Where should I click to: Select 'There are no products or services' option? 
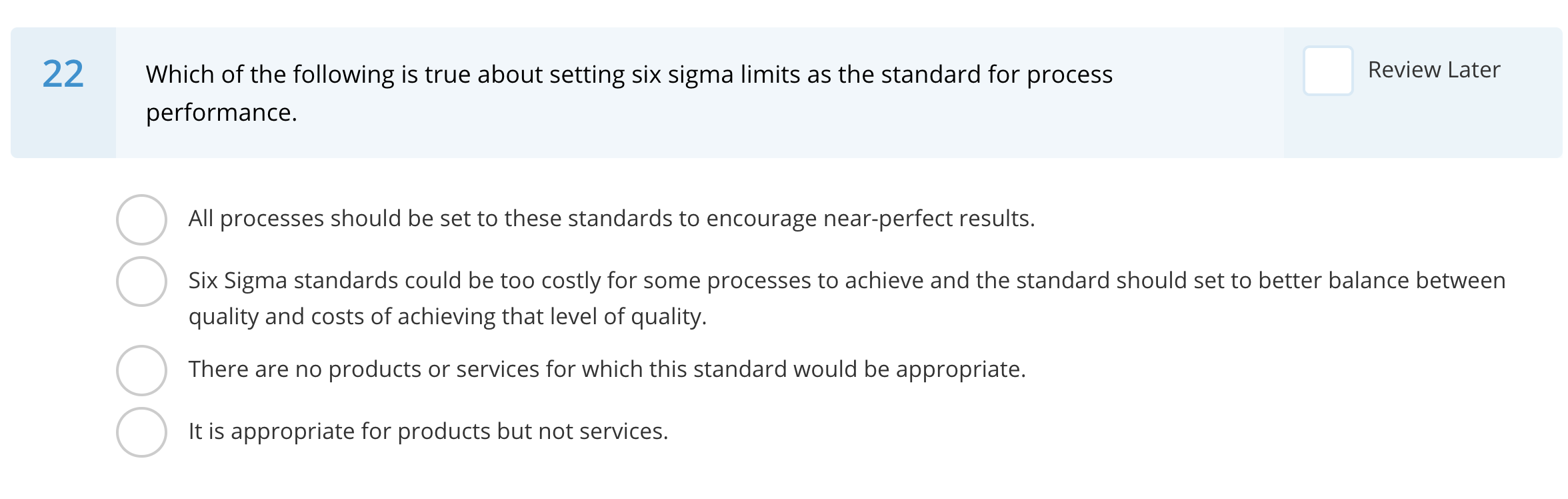coord(142,367)
